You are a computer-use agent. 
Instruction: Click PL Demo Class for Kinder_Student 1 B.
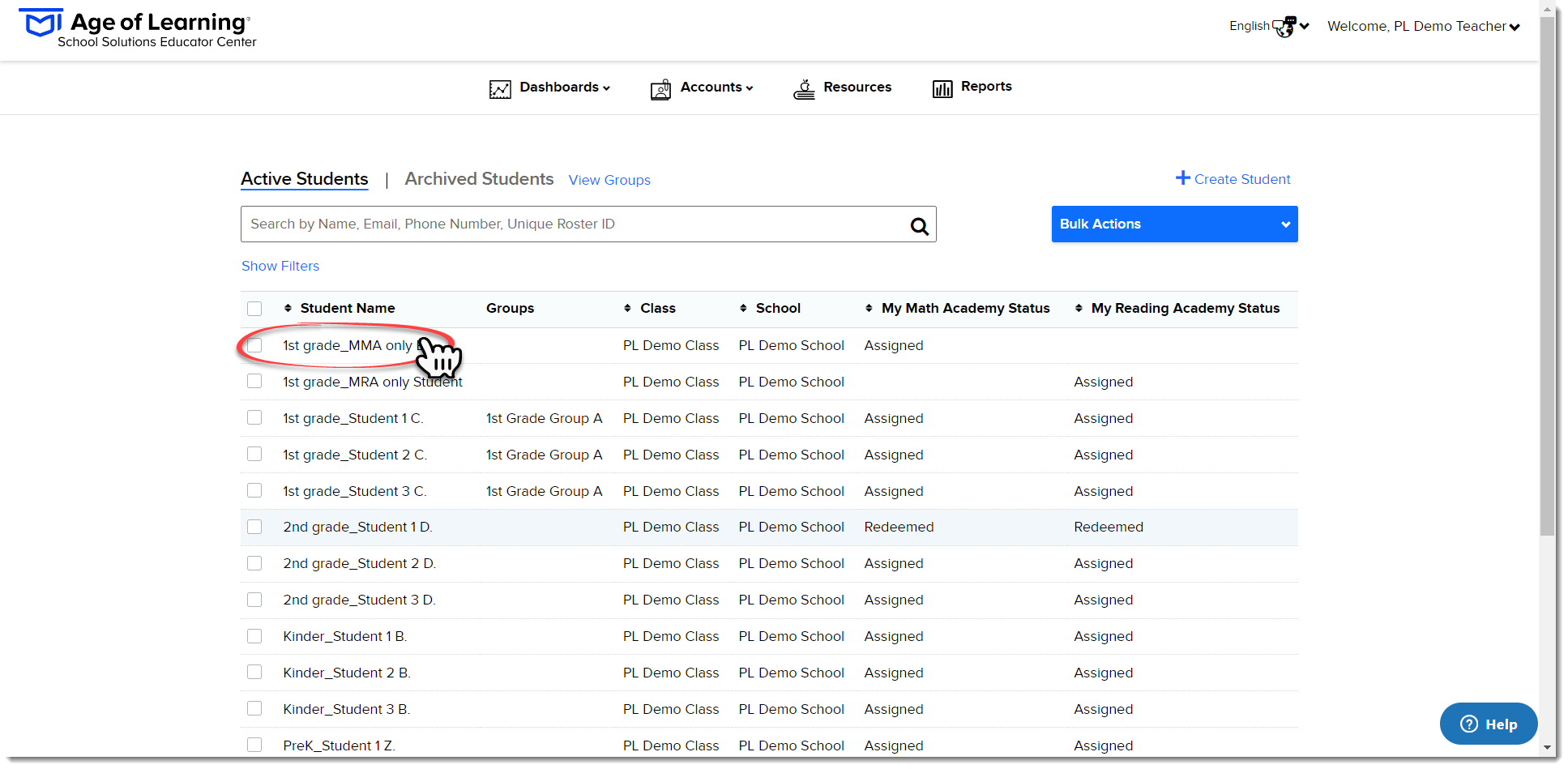670,636
